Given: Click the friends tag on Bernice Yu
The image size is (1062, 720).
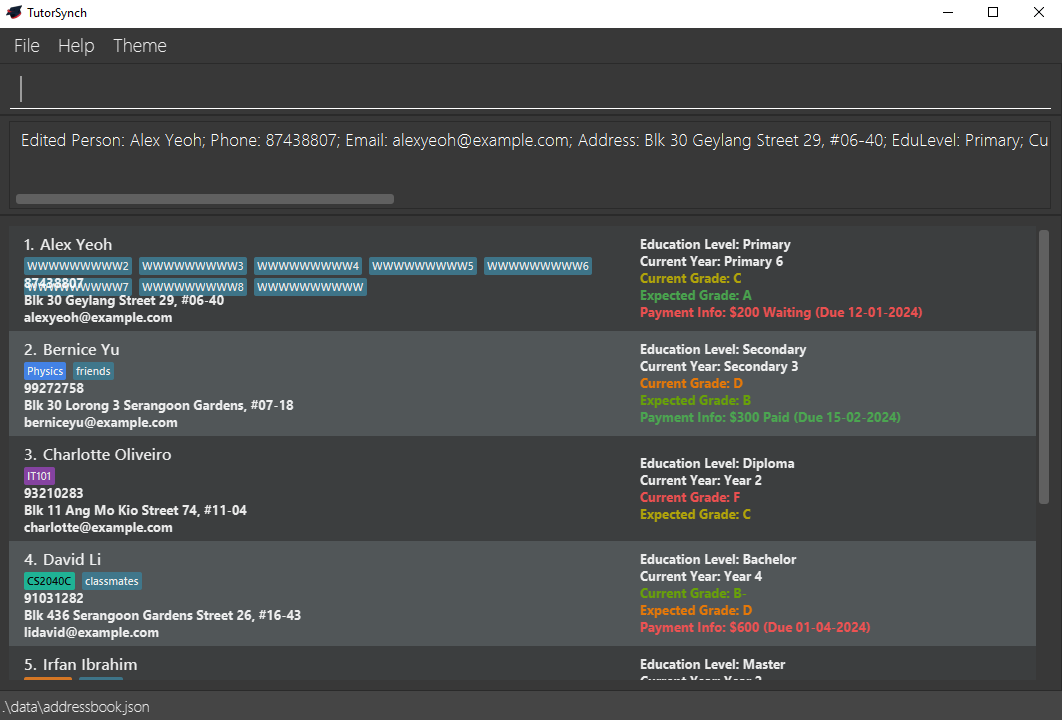Looking at the screenshot, I should coord(93,371).
